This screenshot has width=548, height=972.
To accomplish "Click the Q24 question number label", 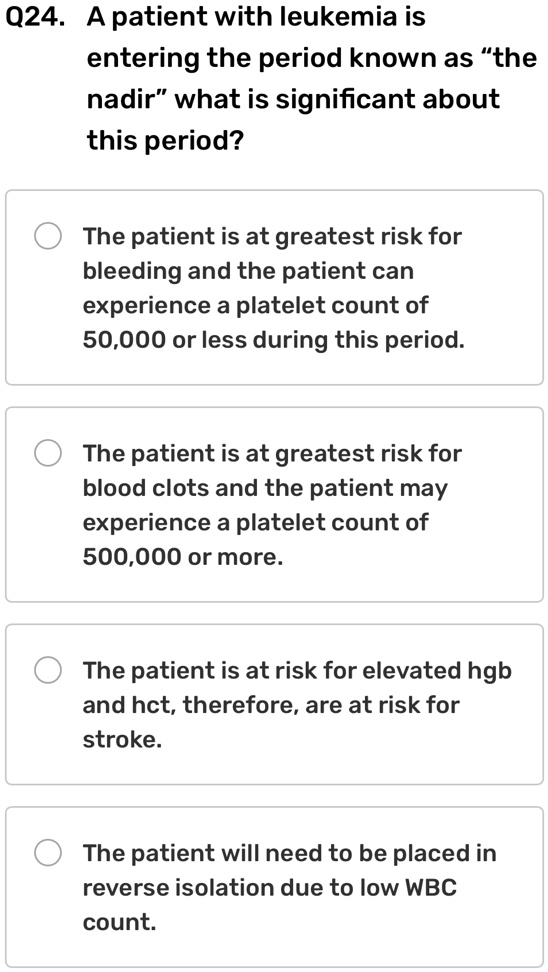I will (35, 17).
